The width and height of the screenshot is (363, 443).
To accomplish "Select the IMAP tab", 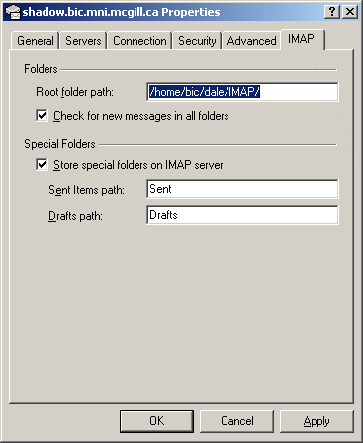I will [302, 39].
